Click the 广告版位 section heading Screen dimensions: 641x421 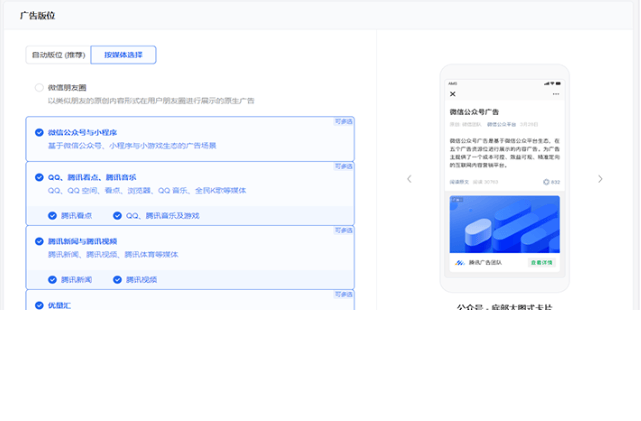coord(37,16)
